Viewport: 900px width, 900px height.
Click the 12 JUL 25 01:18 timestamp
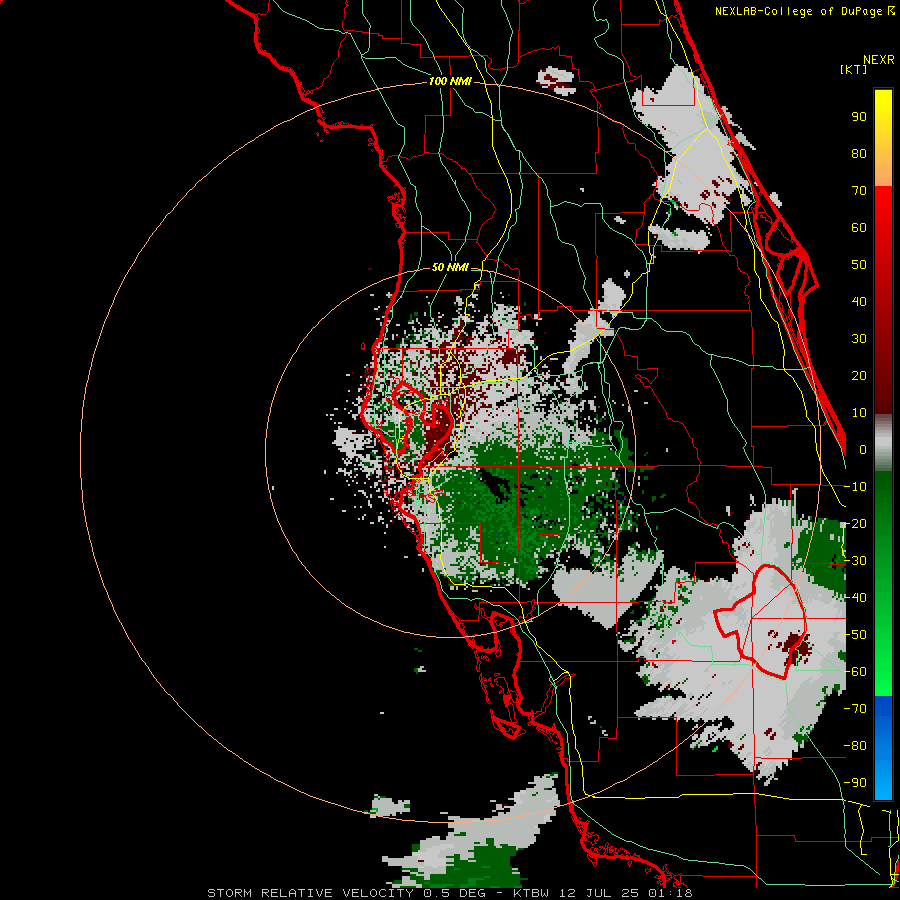click(x=626, y=893)
